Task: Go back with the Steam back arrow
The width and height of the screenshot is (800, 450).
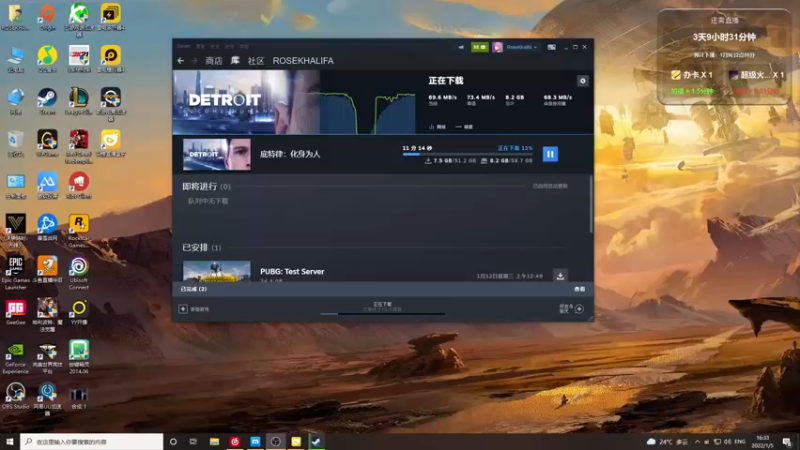Action: click(x=181, y=61)
